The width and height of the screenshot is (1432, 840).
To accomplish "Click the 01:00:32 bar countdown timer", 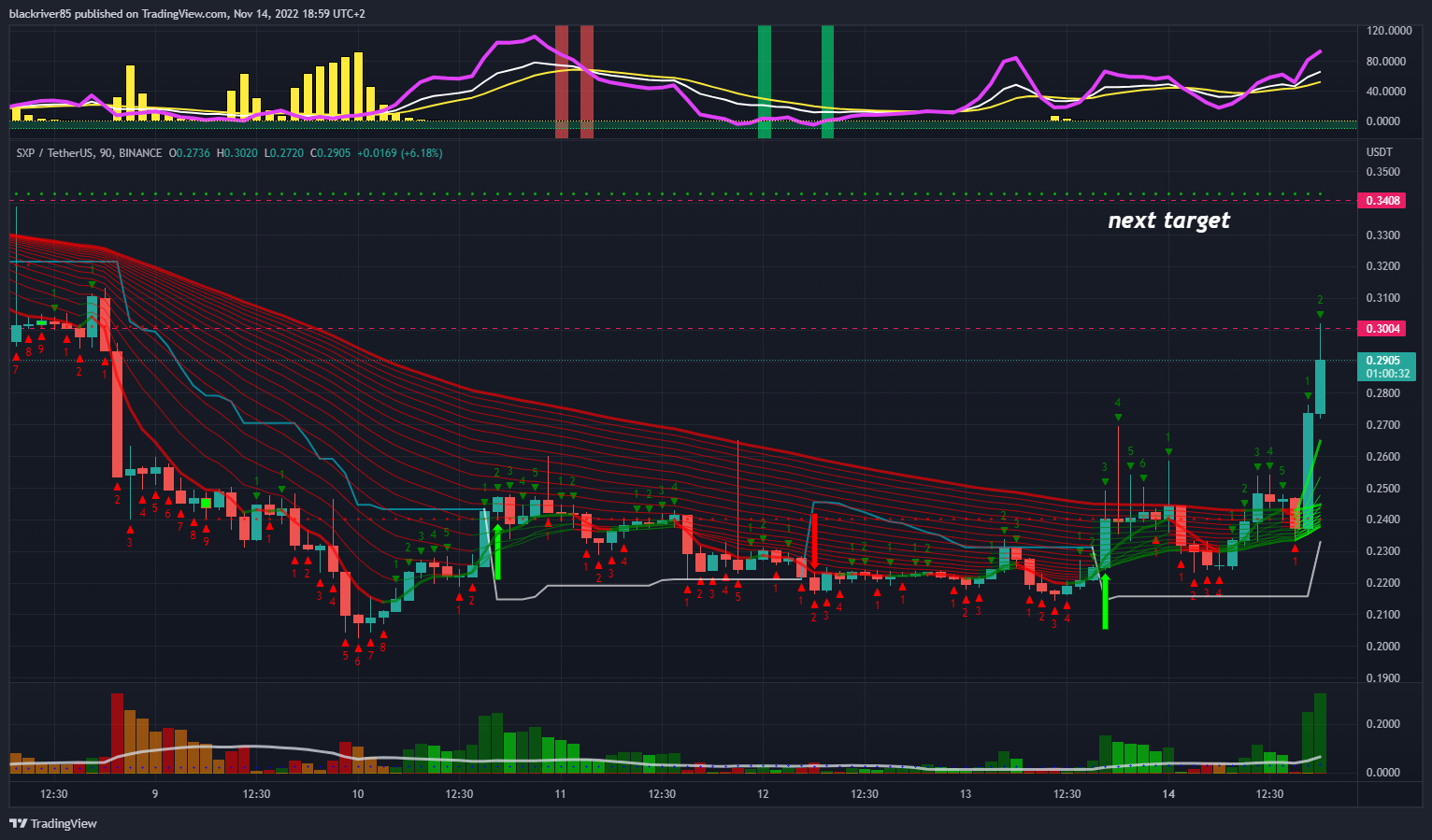I will tap(1387, 374).
